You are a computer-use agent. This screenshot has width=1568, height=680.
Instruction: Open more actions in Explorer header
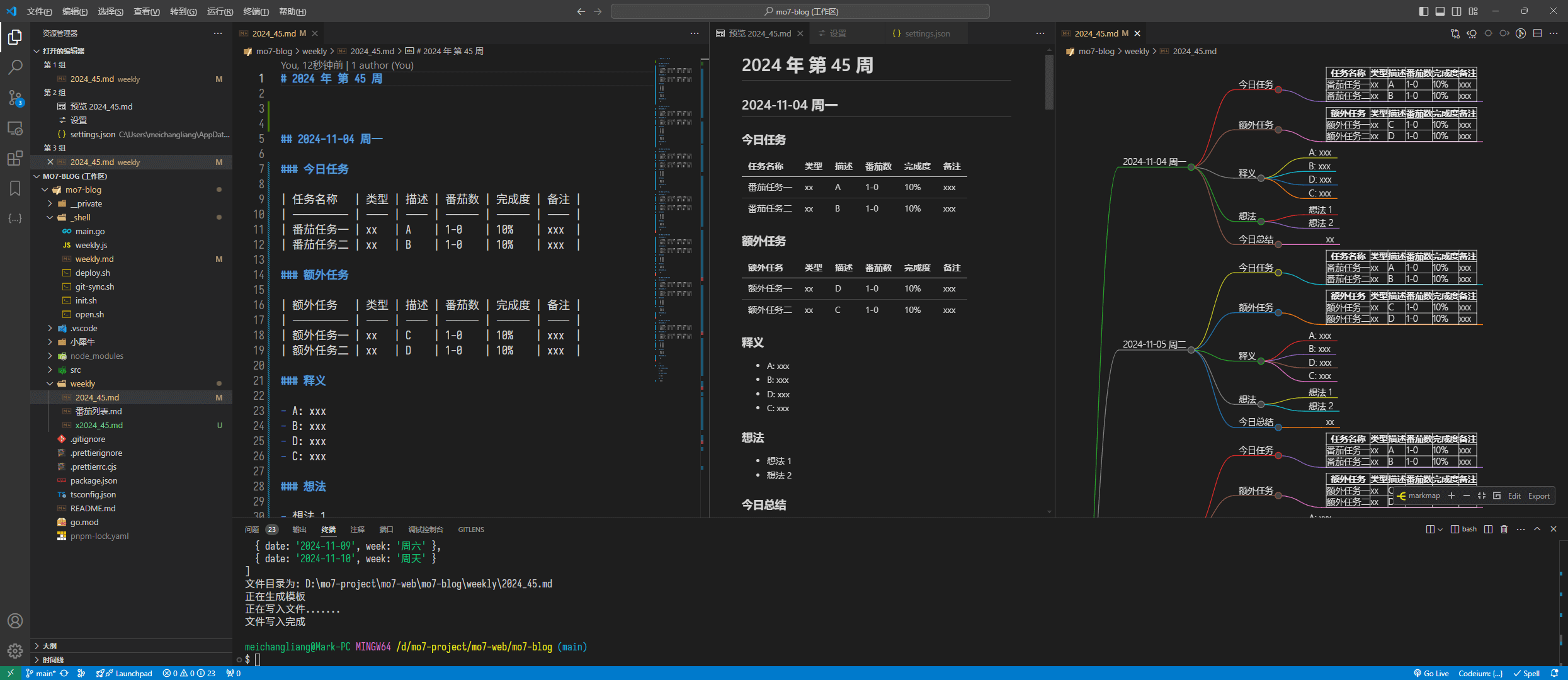[218, 33]
